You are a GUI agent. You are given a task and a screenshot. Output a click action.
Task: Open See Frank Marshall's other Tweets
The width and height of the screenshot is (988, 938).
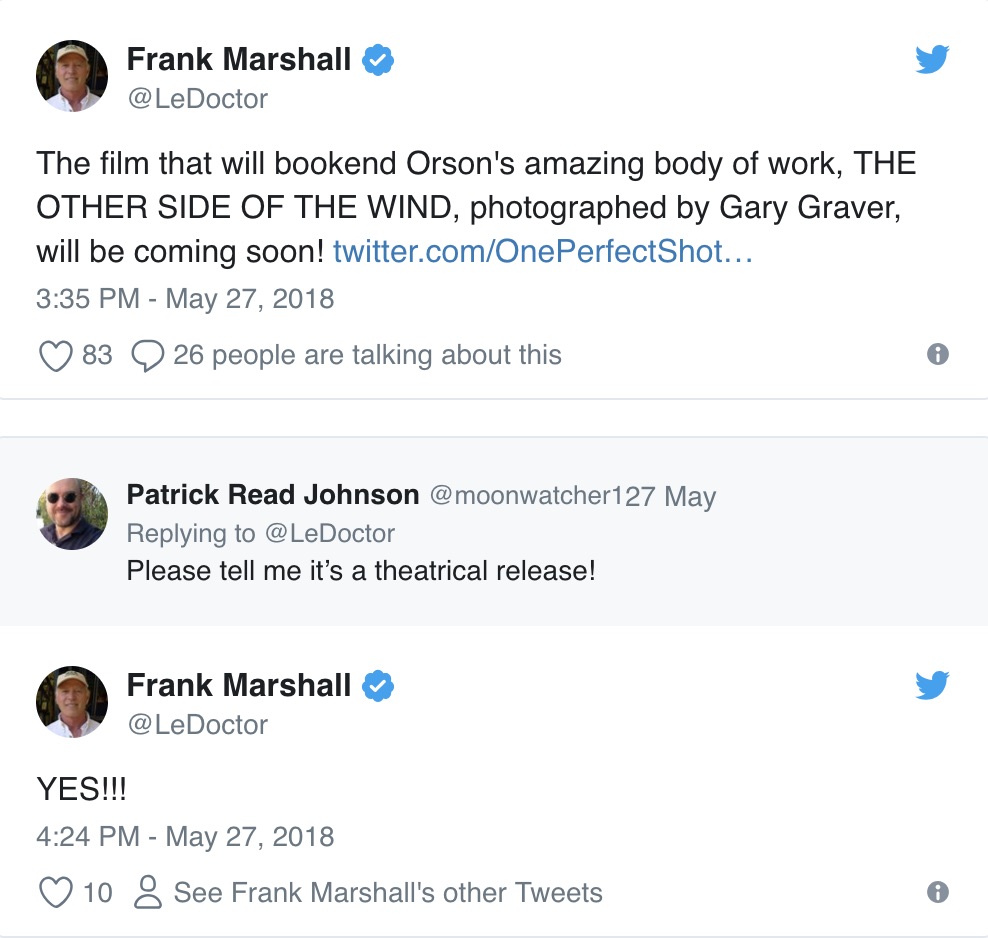[x=388, y=892]
